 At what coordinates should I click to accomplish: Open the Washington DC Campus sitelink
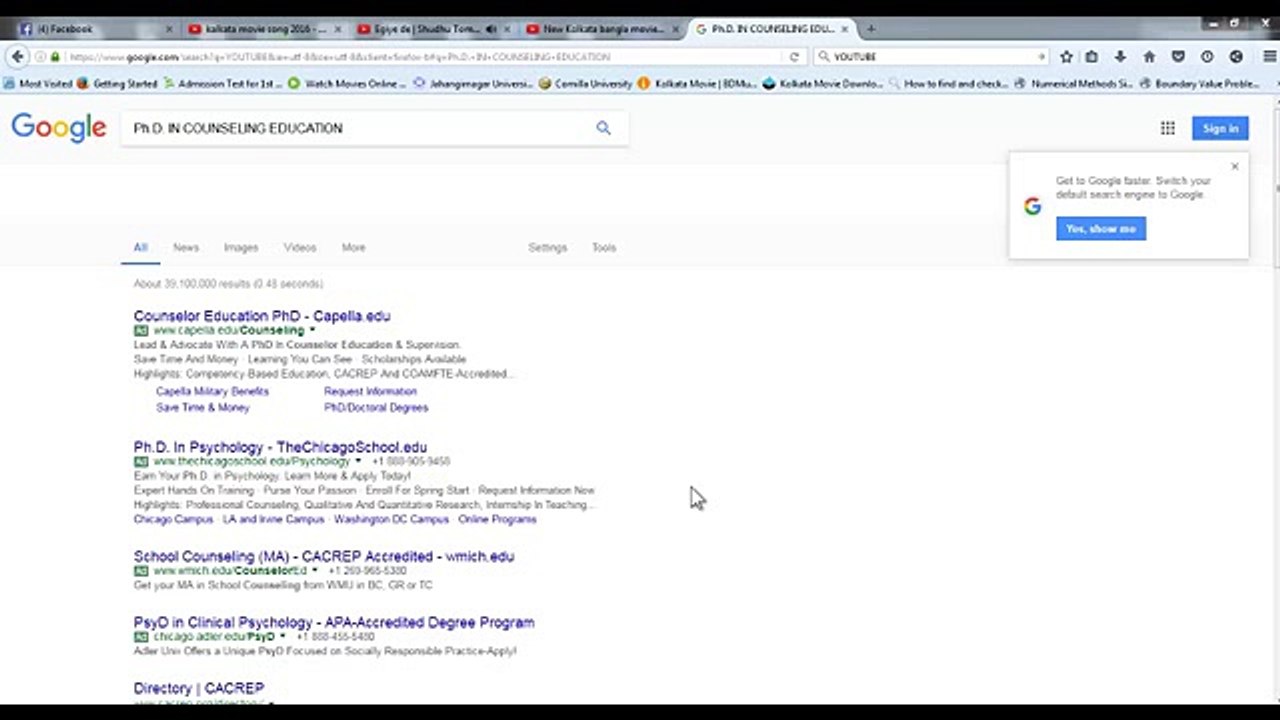(391, 520)
